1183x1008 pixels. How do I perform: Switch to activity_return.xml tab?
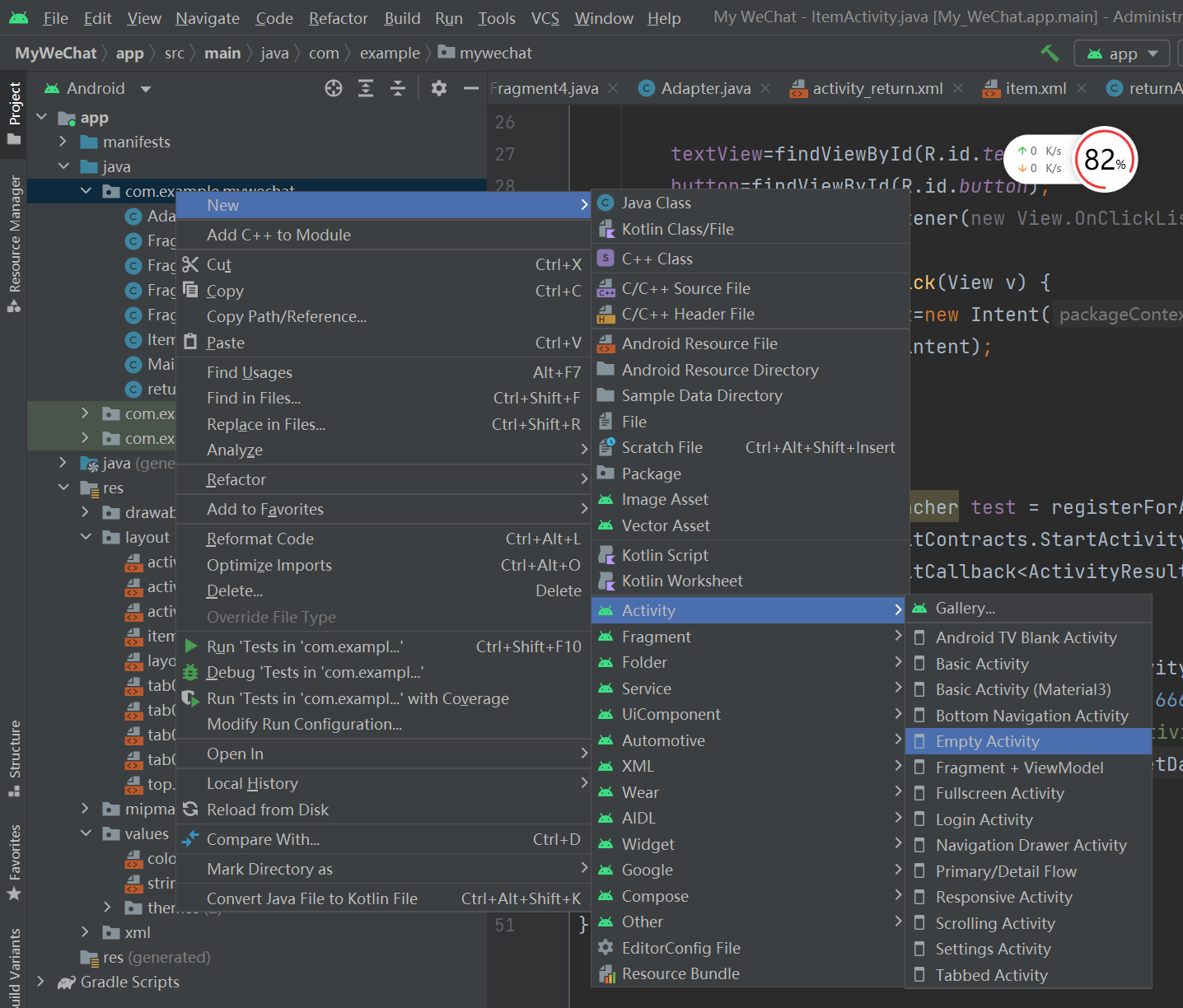[x=877, y=88]
